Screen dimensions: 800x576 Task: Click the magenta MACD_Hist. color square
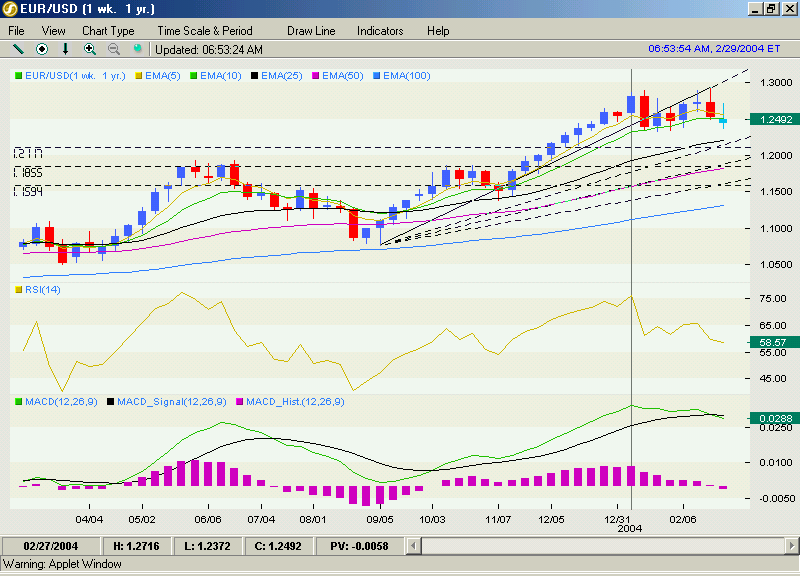pos(240,402)
